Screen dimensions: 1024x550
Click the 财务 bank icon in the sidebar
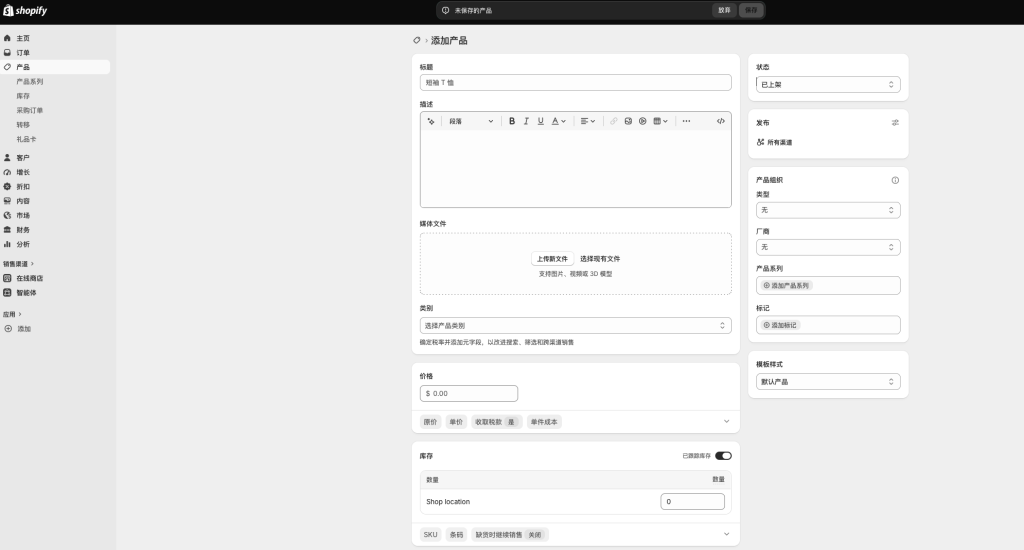coord(7,230)
